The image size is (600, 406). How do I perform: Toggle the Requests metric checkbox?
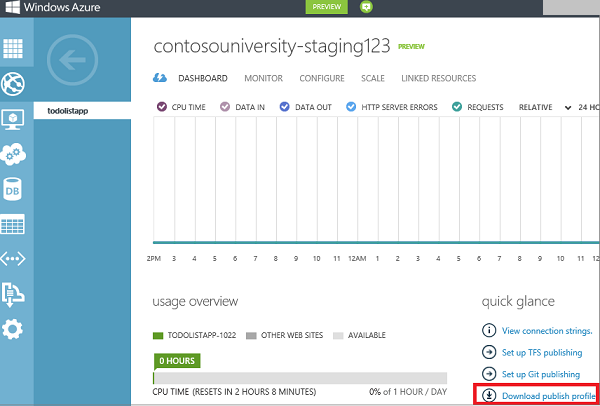458,107
